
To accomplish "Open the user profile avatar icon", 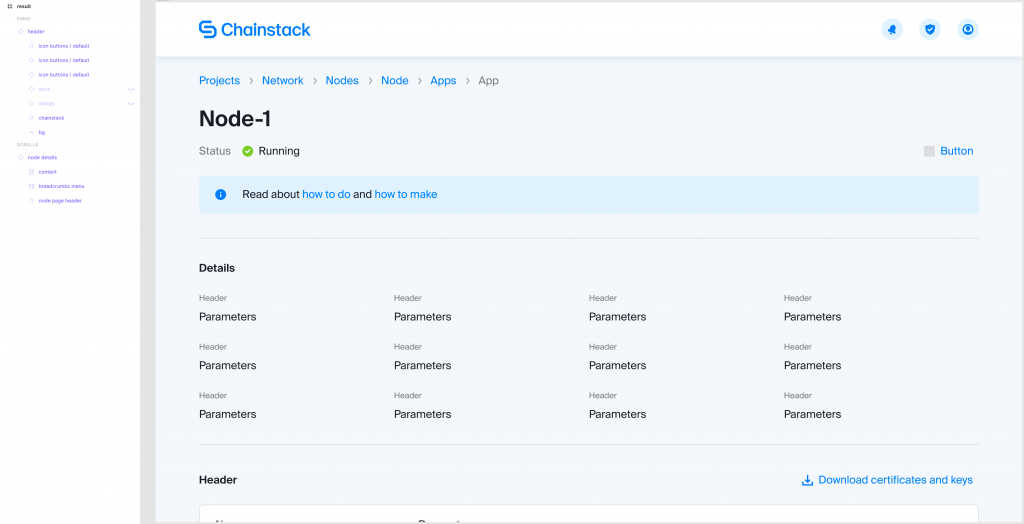I will click(968, 29).
